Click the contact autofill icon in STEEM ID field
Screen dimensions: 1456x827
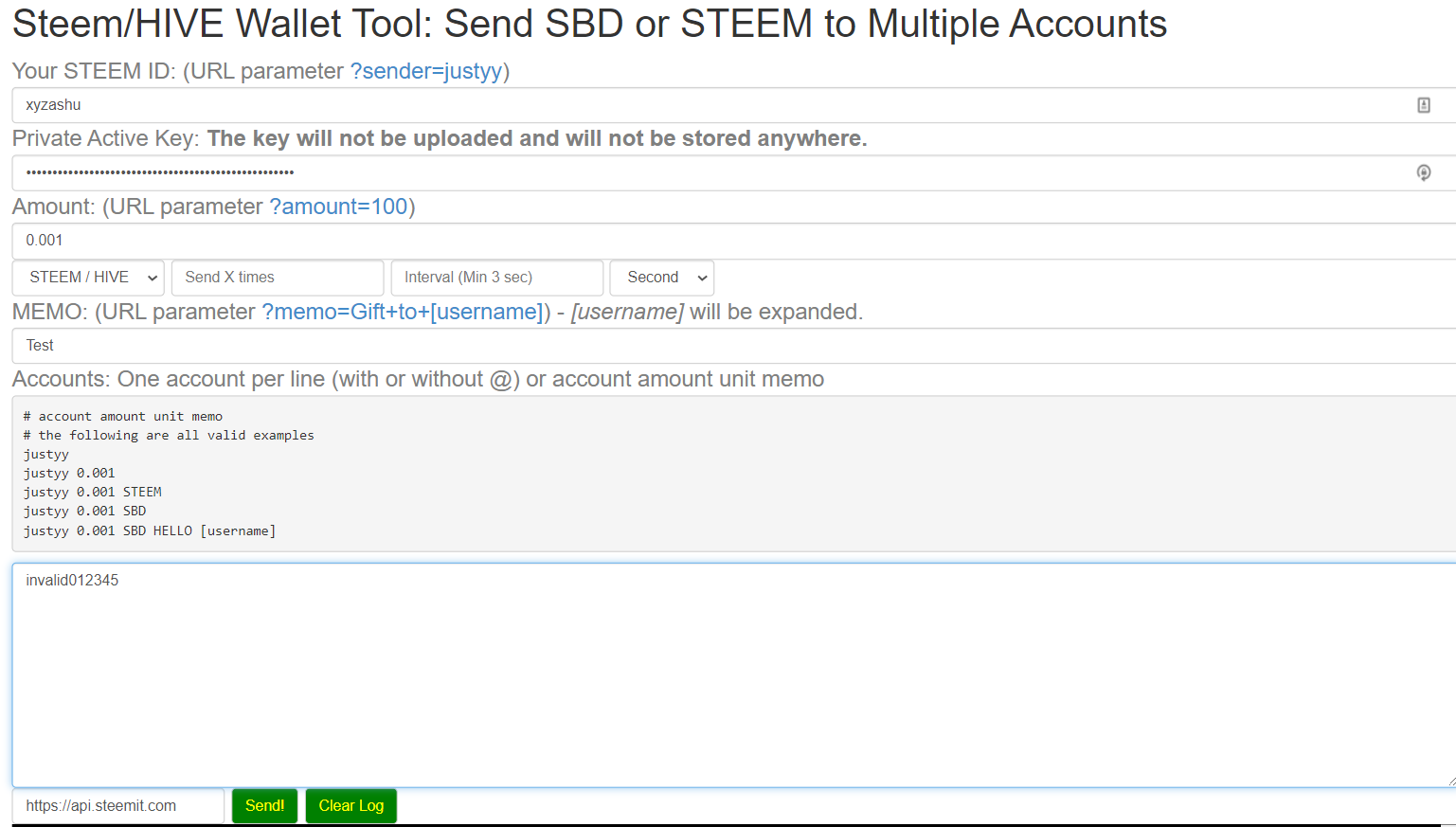tap(1423, 105)
